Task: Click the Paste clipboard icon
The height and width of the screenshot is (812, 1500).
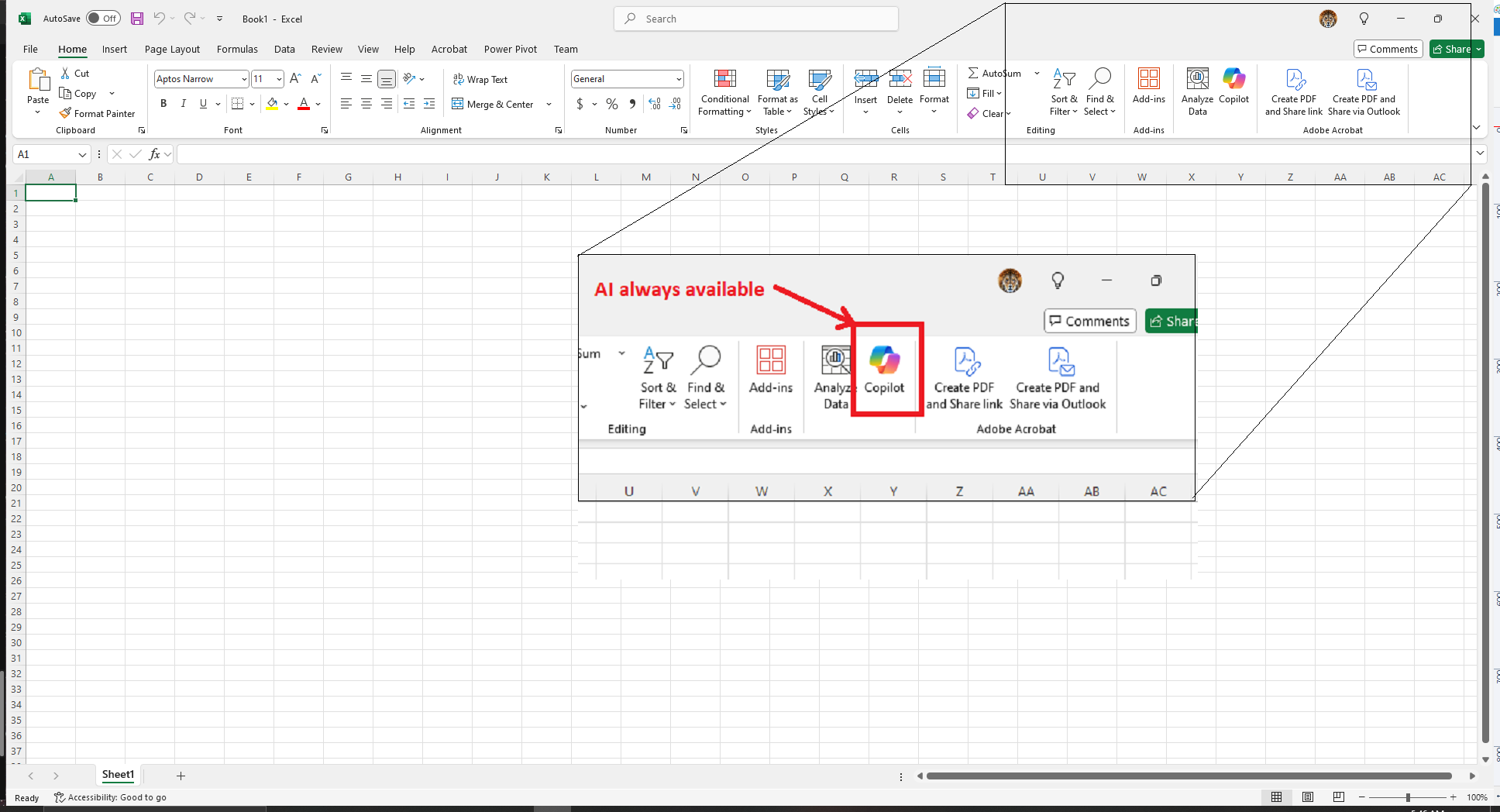Action: point(38,80)
